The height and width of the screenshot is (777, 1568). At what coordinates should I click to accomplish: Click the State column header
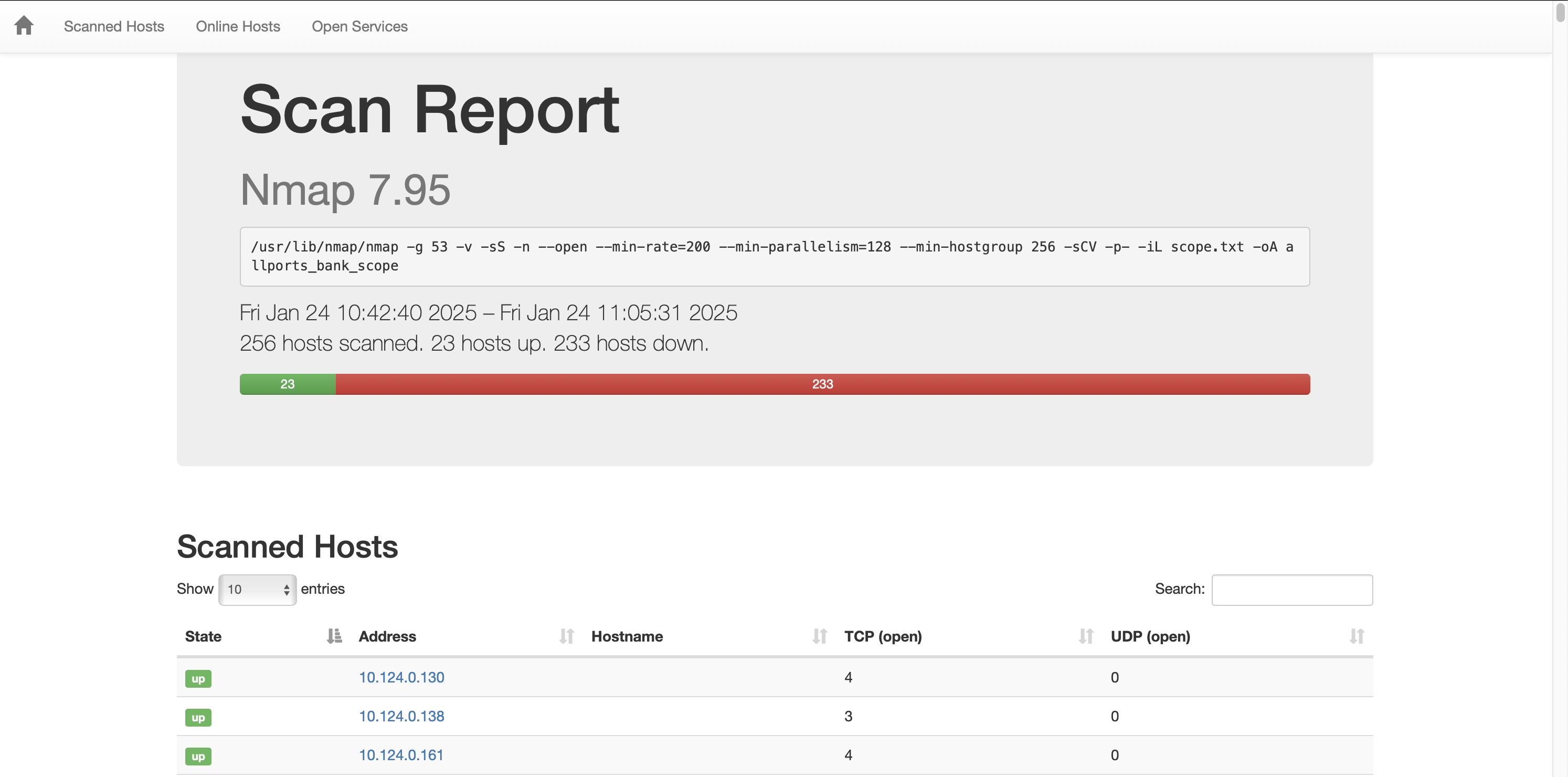(203, 636)
